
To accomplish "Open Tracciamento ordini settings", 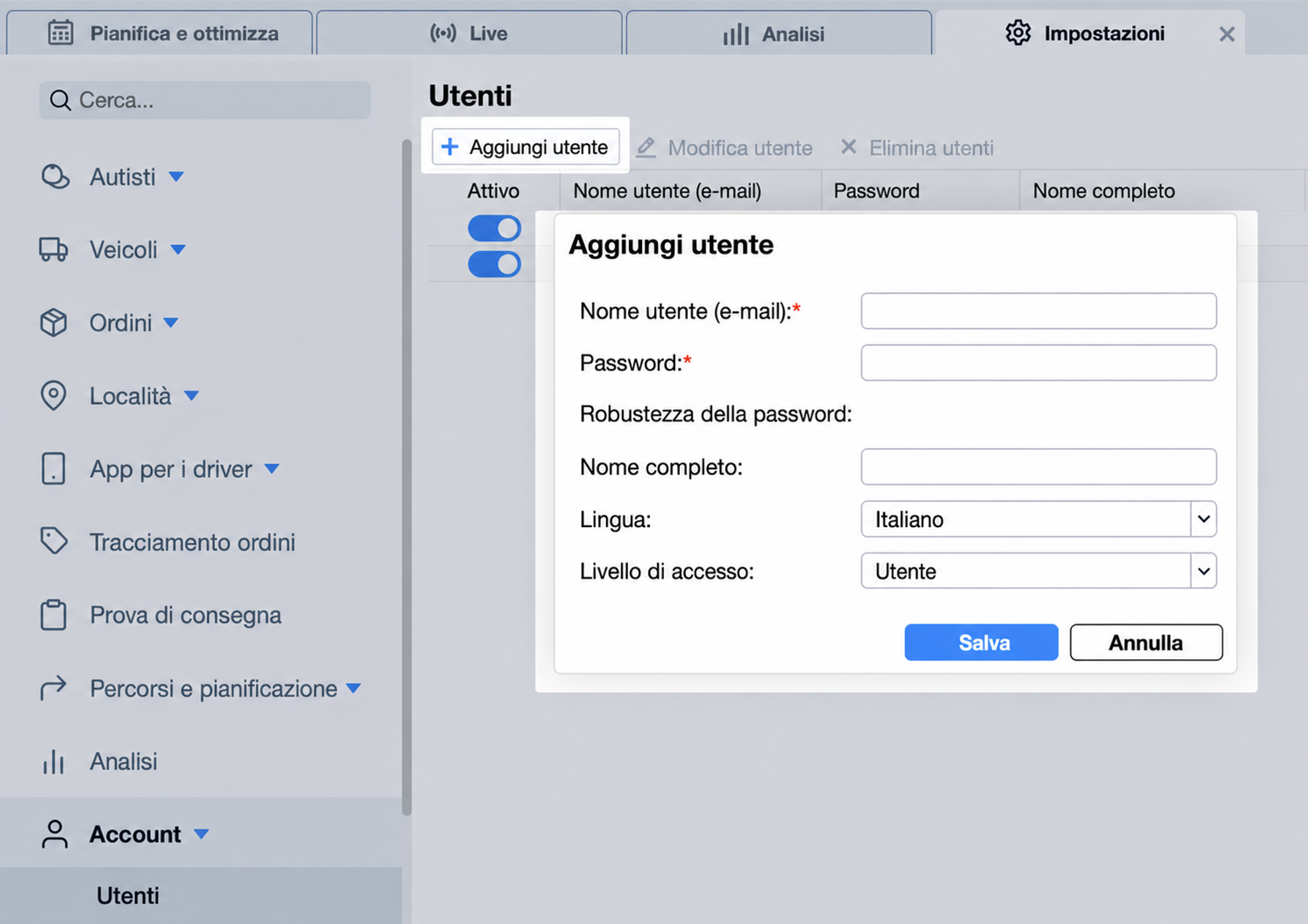I will tap(193, 542).
